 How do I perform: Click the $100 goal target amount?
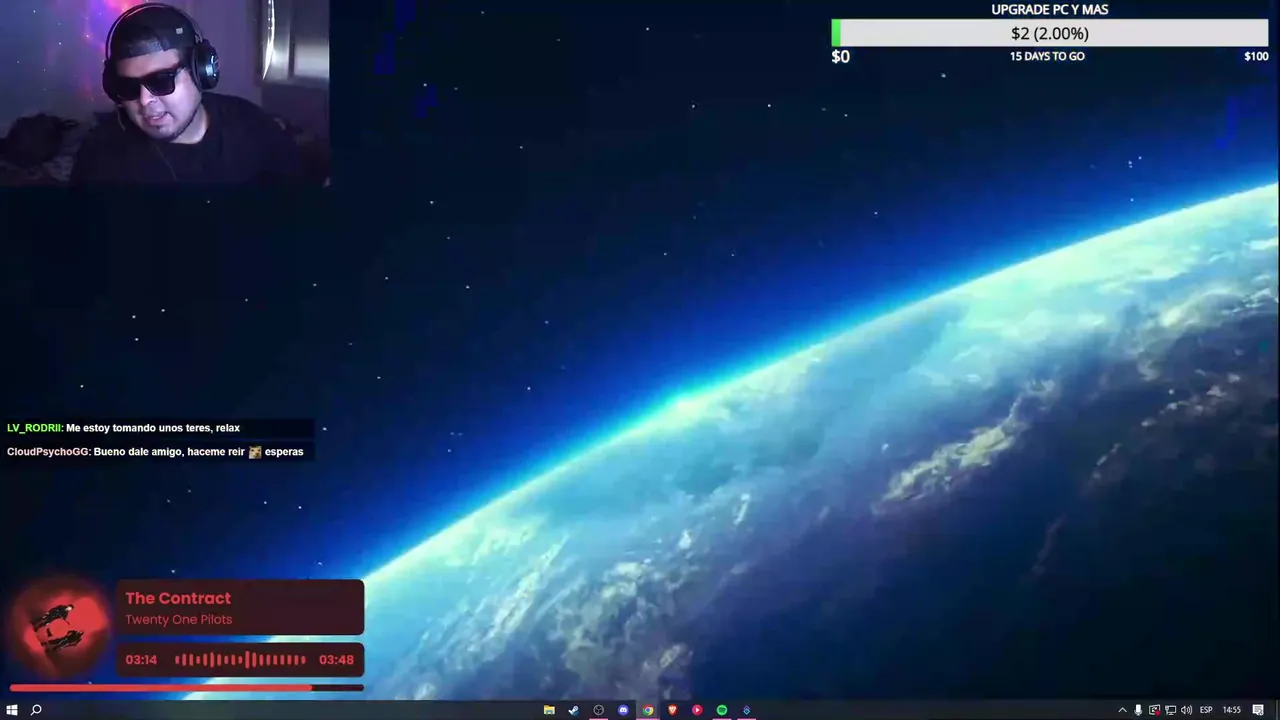pyautogui.click(x=1256, y=56)
